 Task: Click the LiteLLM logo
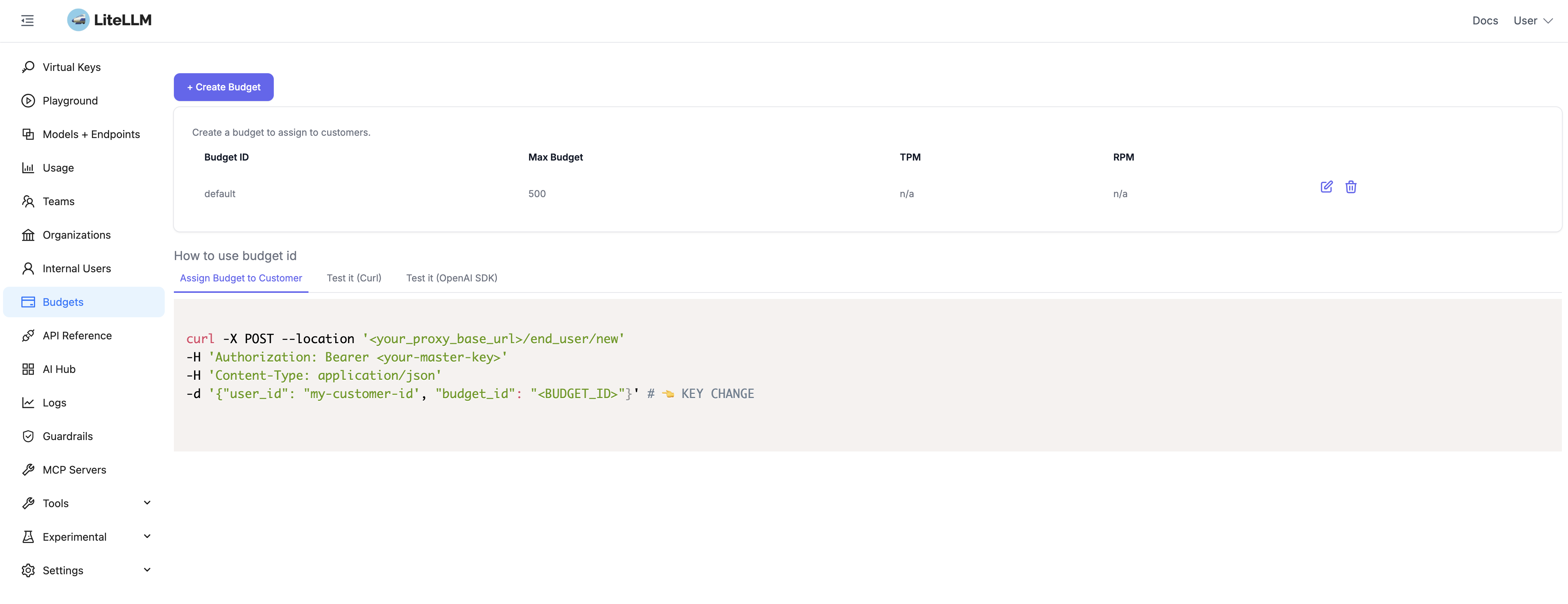click(x=109, y=20)
